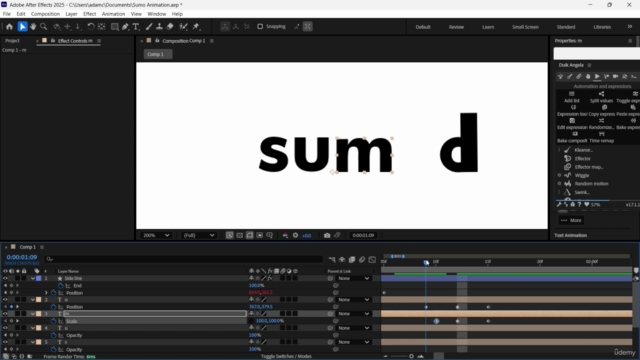Open the Animation menu
This screenshot has width=640, height=360.
[113, 14]
